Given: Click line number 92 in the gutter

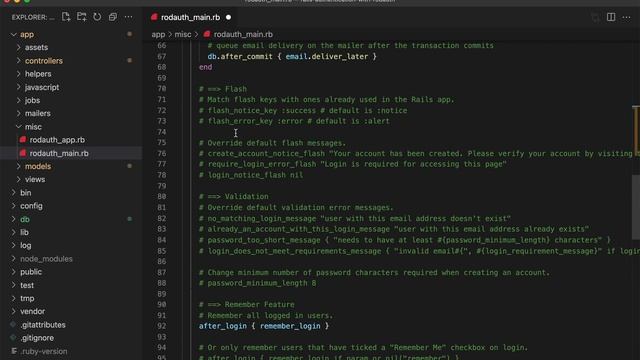Looking at the screenshot, I should [162, 326].
